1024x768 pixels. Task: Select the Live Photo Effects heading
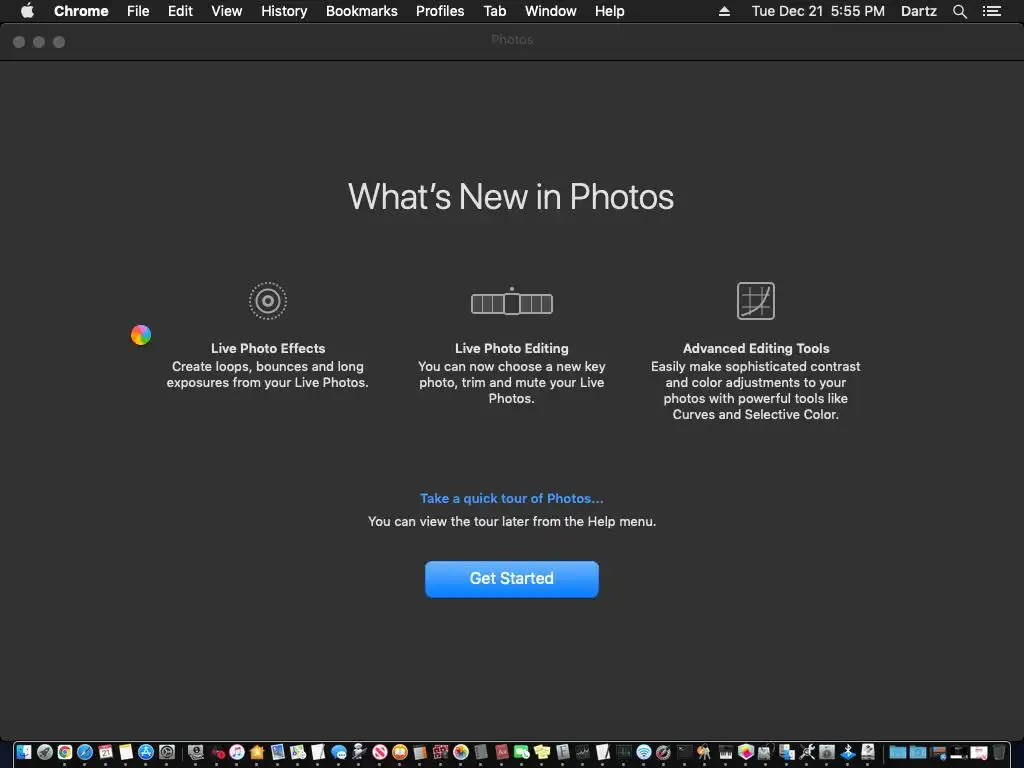(x=268, y=348)
